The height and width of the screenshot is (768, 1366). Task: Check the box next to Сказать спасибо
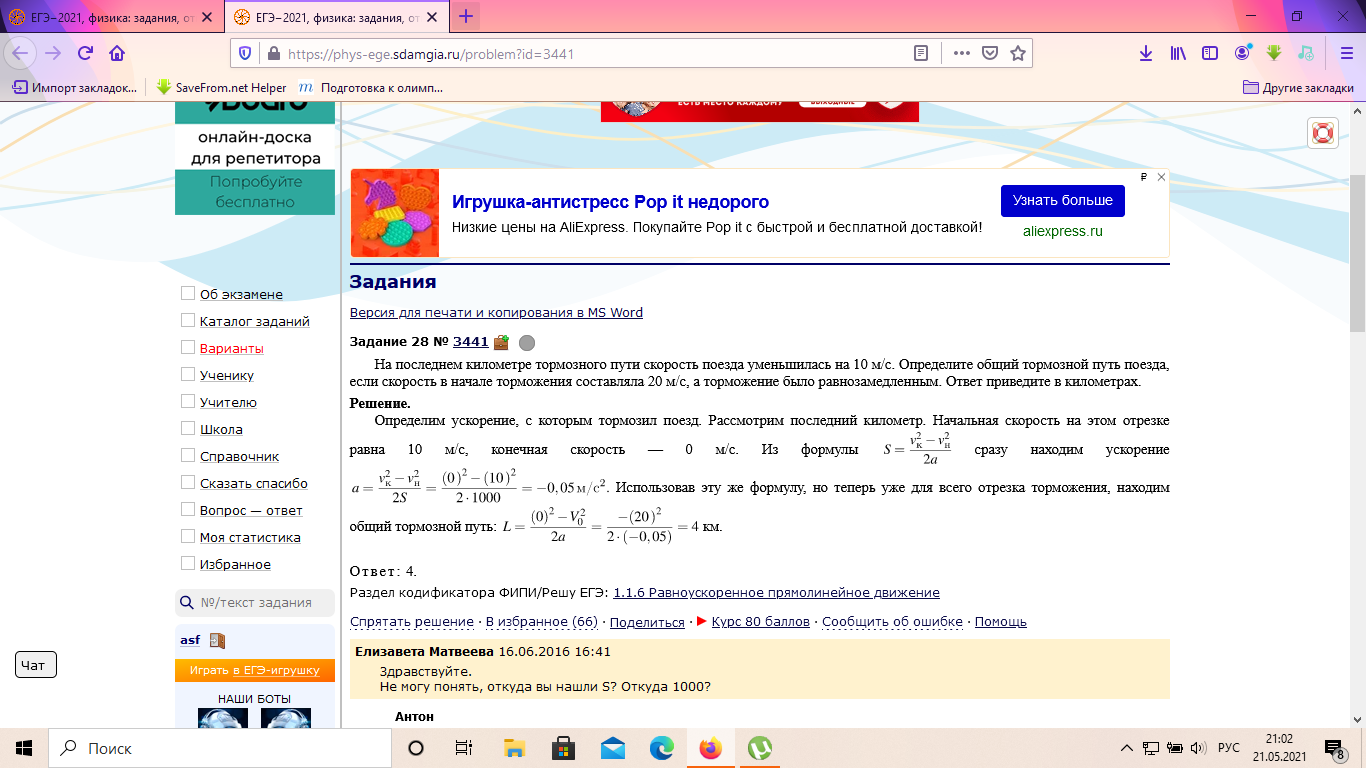(187, 482)
